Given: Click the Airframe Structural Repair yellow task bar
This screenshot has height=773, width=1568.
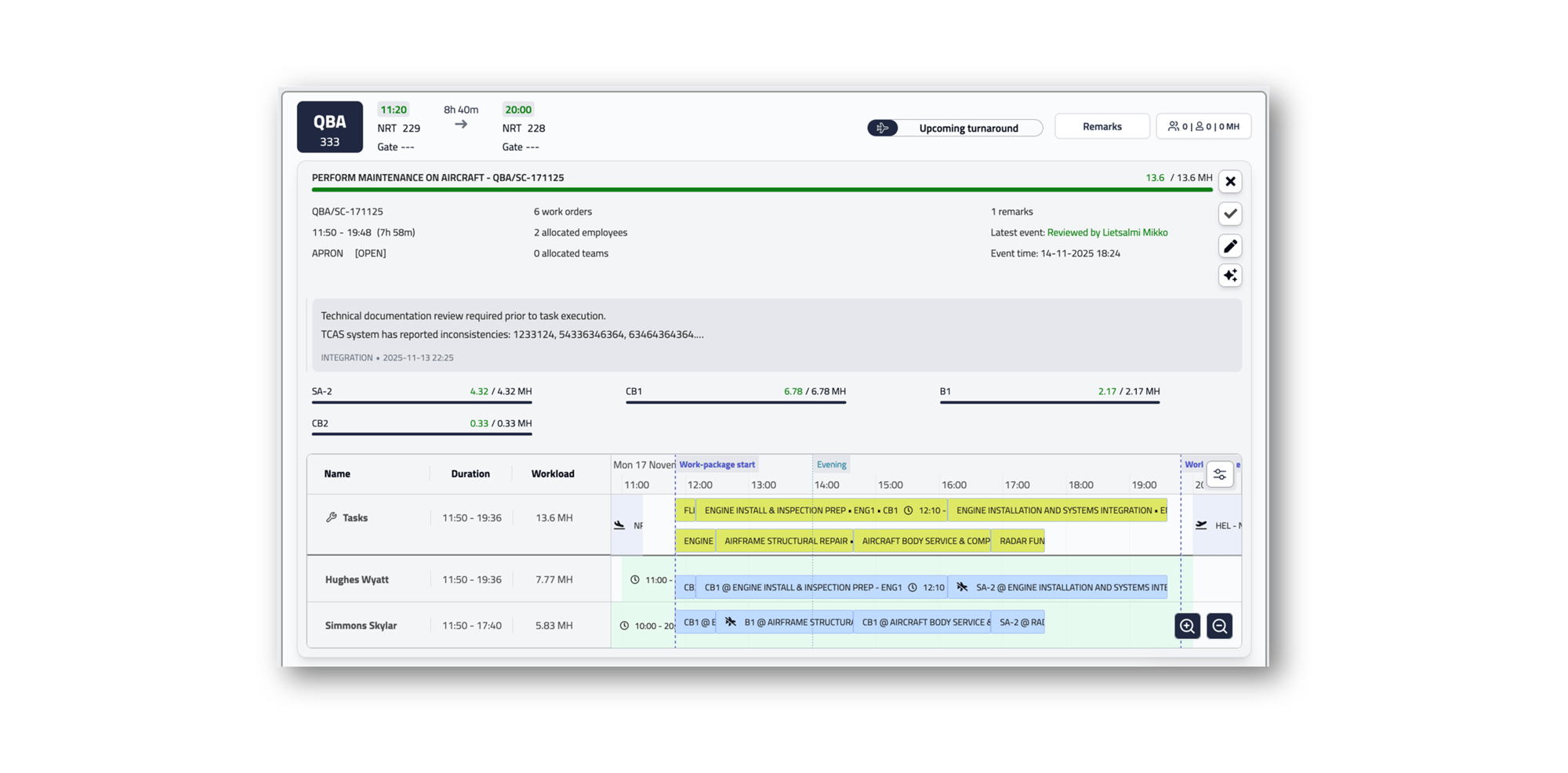Looking at the screenshot, I should coord(784,541).
